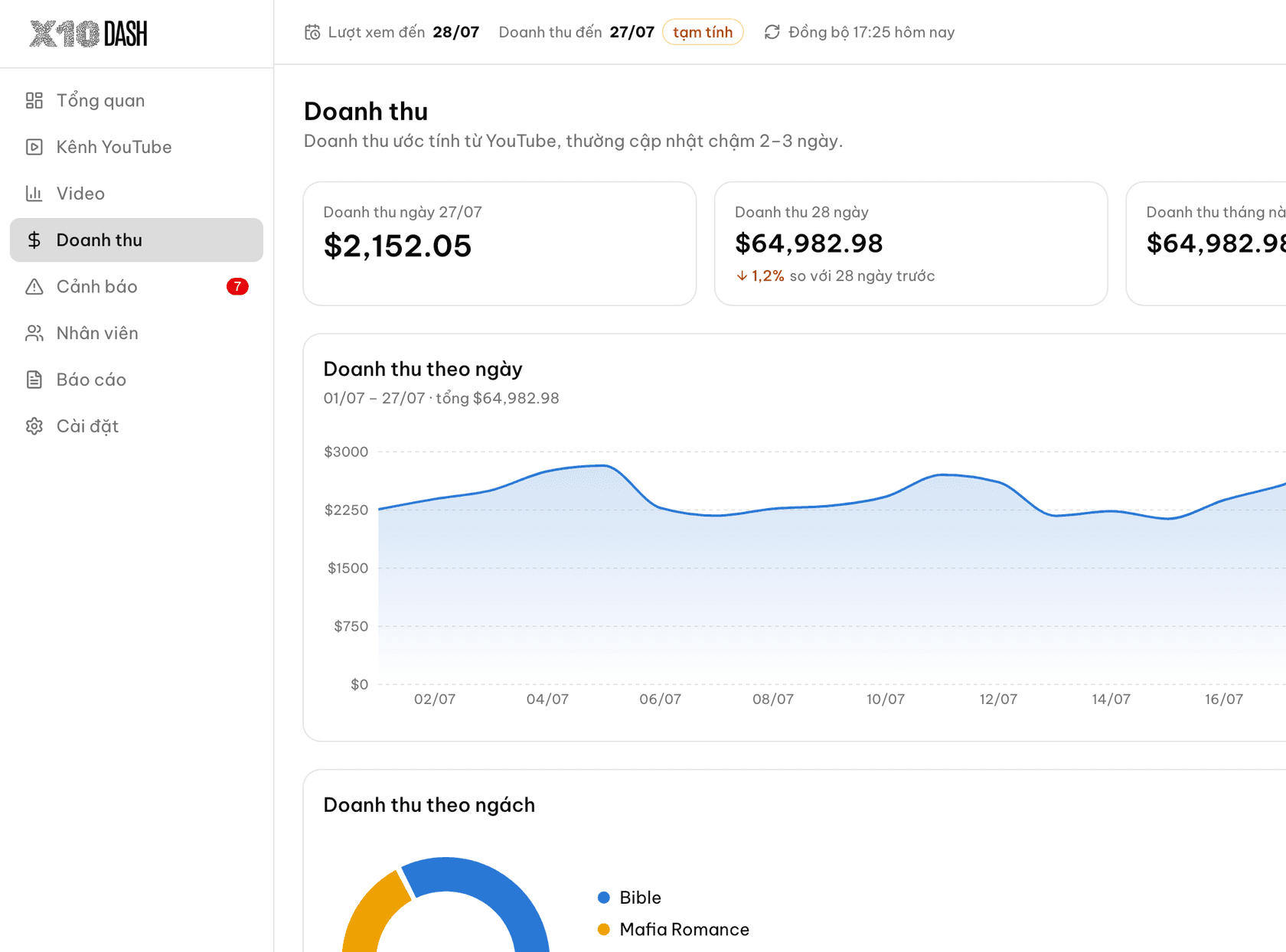Click the Cài đặt gear icon

[34, 426]
